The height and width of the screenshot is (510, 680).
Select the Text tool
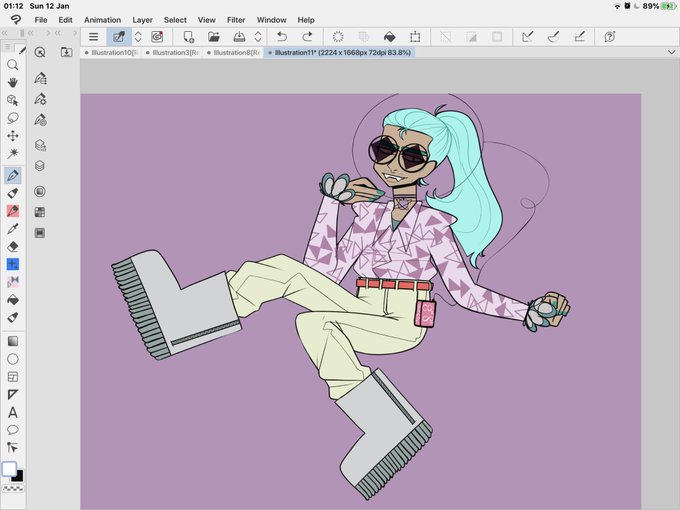click(x=13, y=412)
